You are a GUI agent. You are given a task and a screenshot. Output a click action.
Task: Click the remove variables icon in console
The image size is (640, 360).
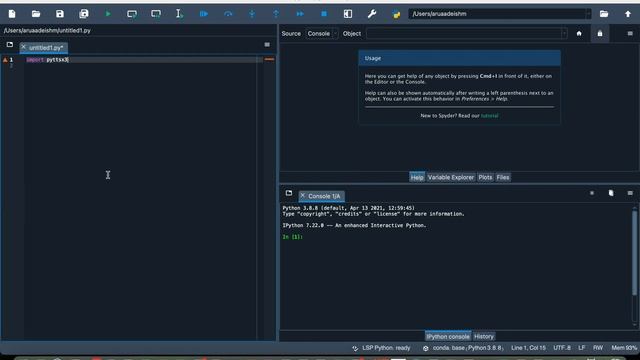coord(611,193)
